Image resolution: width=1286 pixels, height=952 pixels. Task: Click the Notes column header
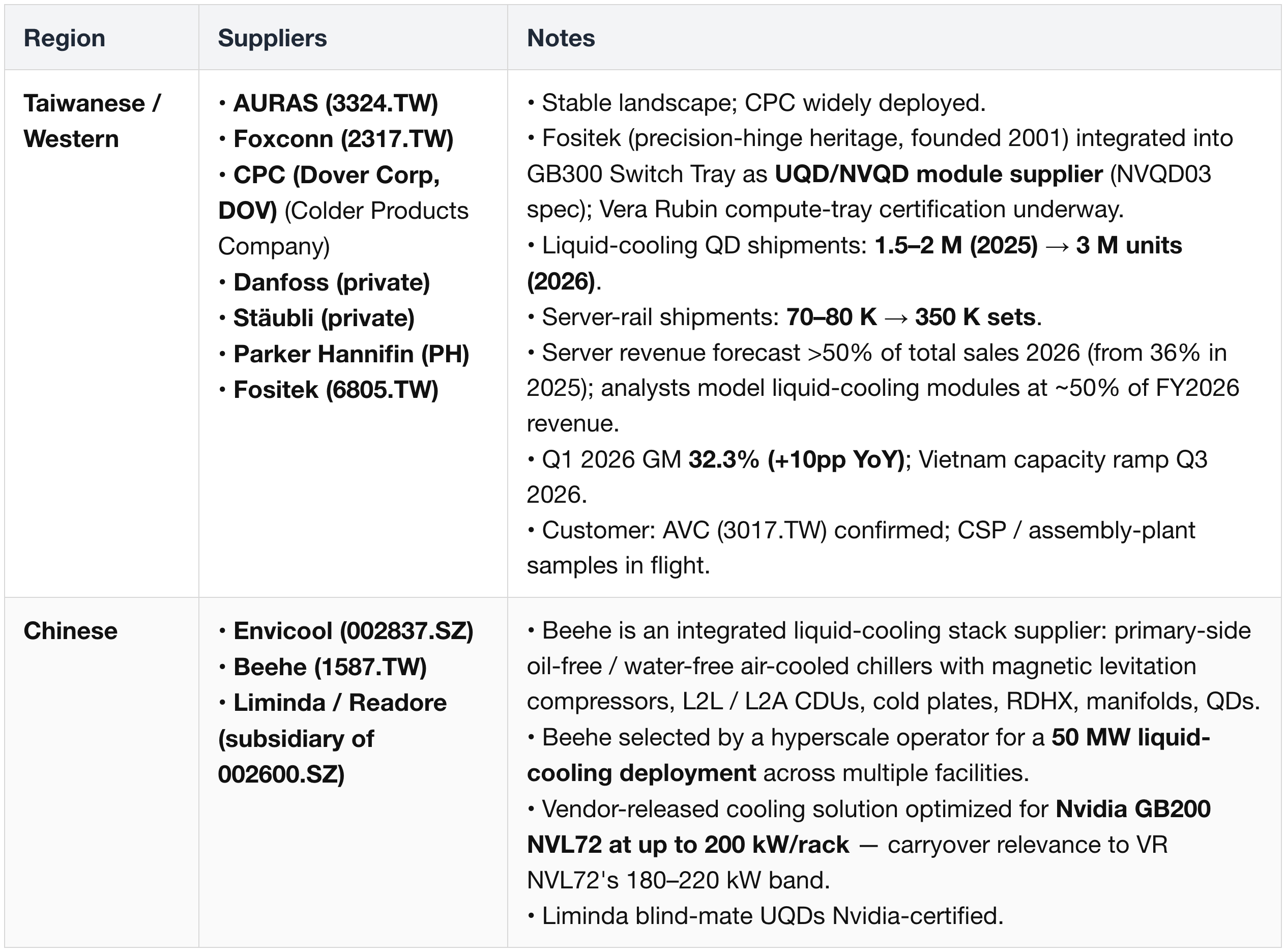pos(561,38)
